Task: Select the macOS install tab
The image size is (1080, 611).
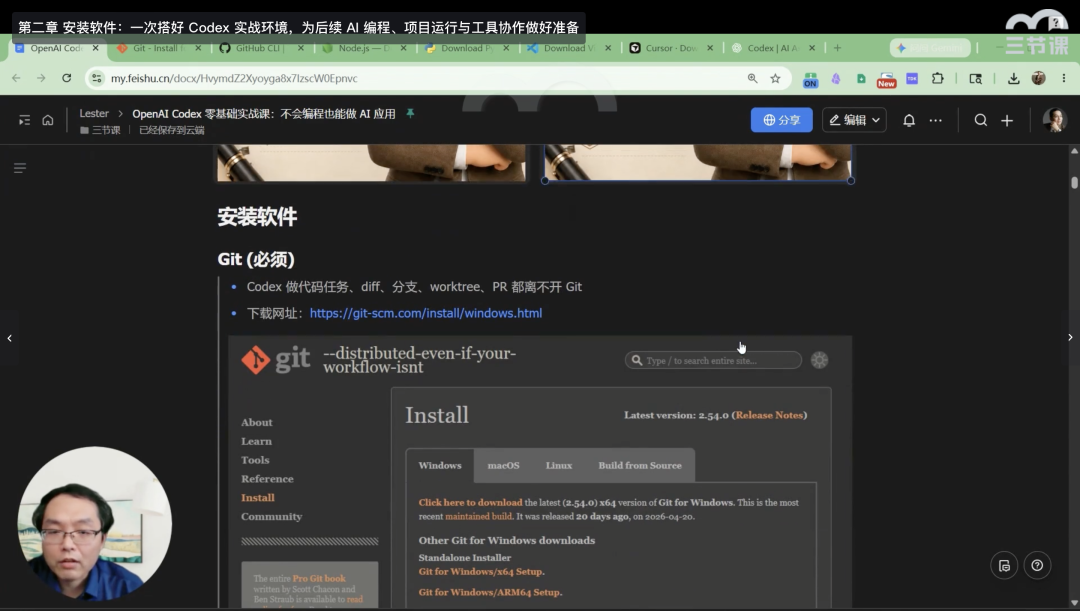Action: point(503,466)
